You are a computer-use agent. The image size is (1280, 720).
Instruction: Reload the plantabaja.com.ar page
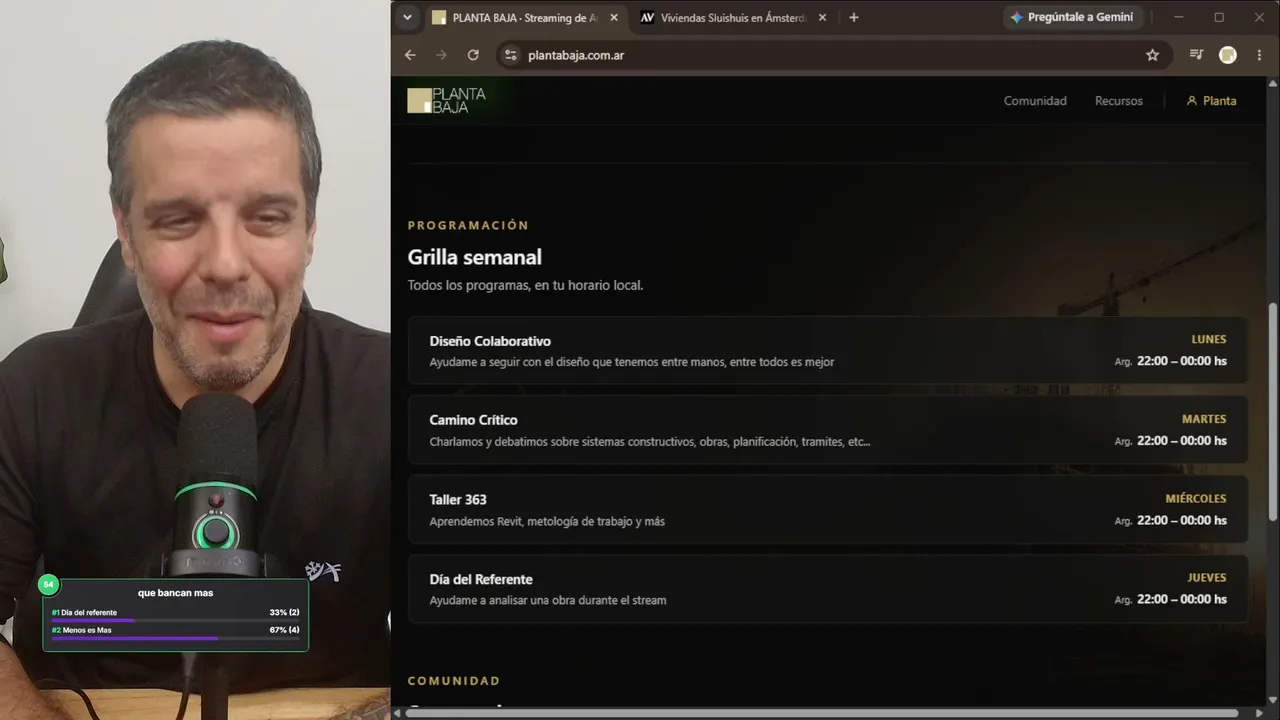tap(473, 55)
